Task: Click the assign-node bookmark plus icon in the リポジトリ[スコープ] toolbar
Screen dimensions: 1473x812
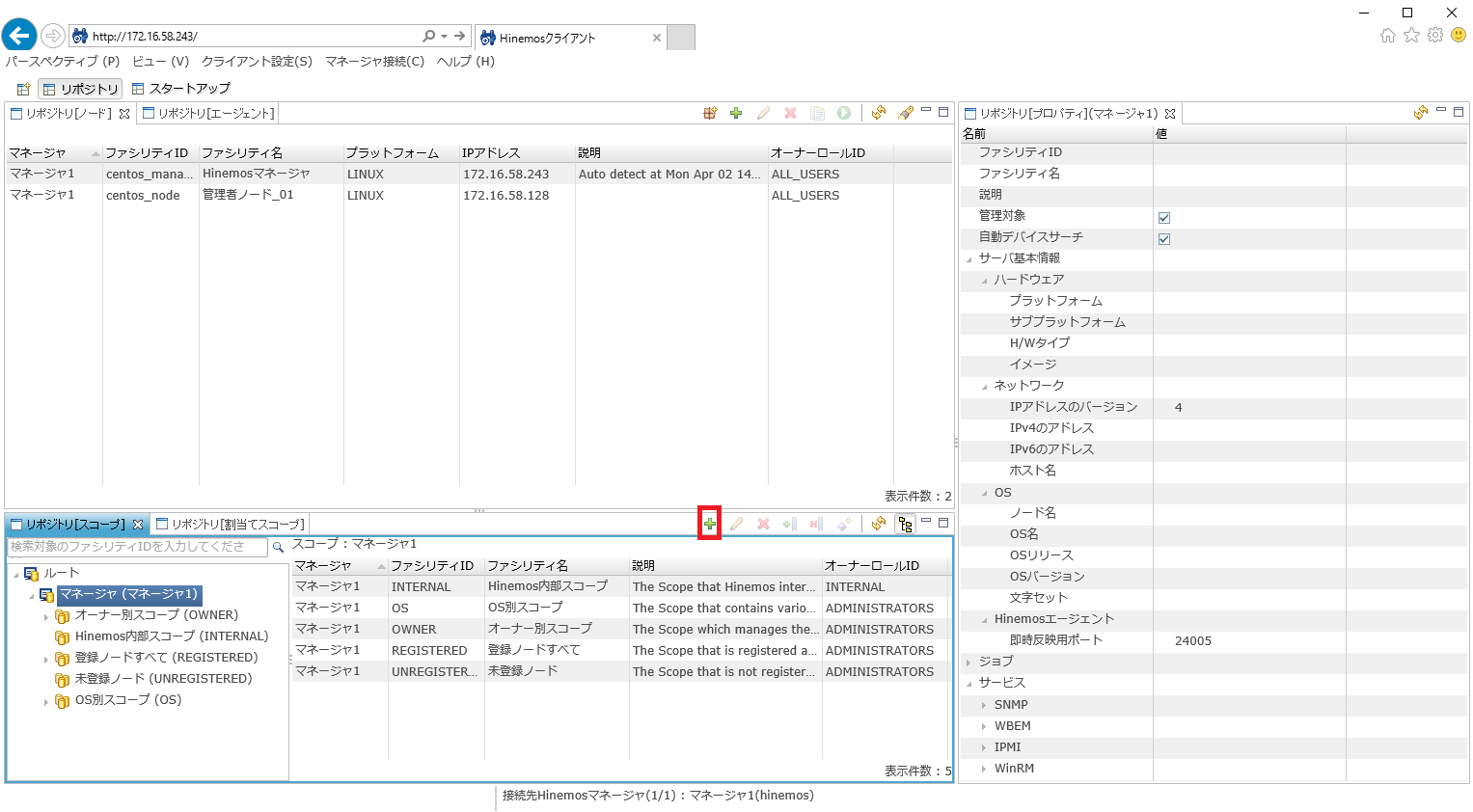Action: [x=790, y=524]
